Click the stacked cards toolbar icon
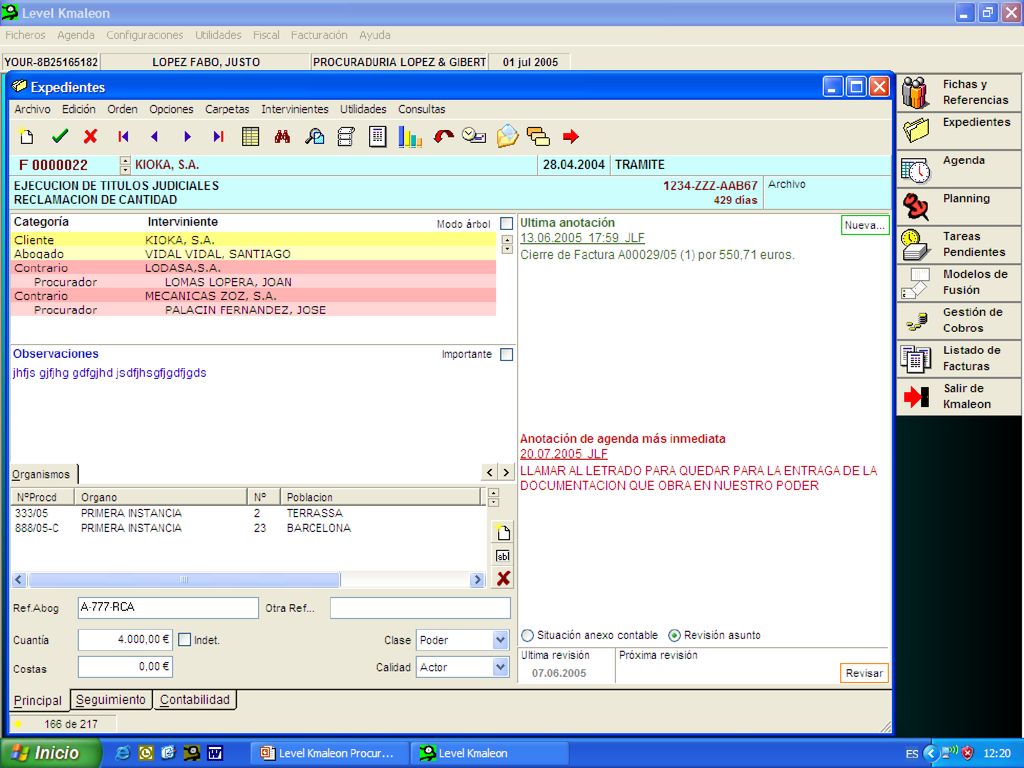The image size is (1024, 768). click(x=346, y=136)
